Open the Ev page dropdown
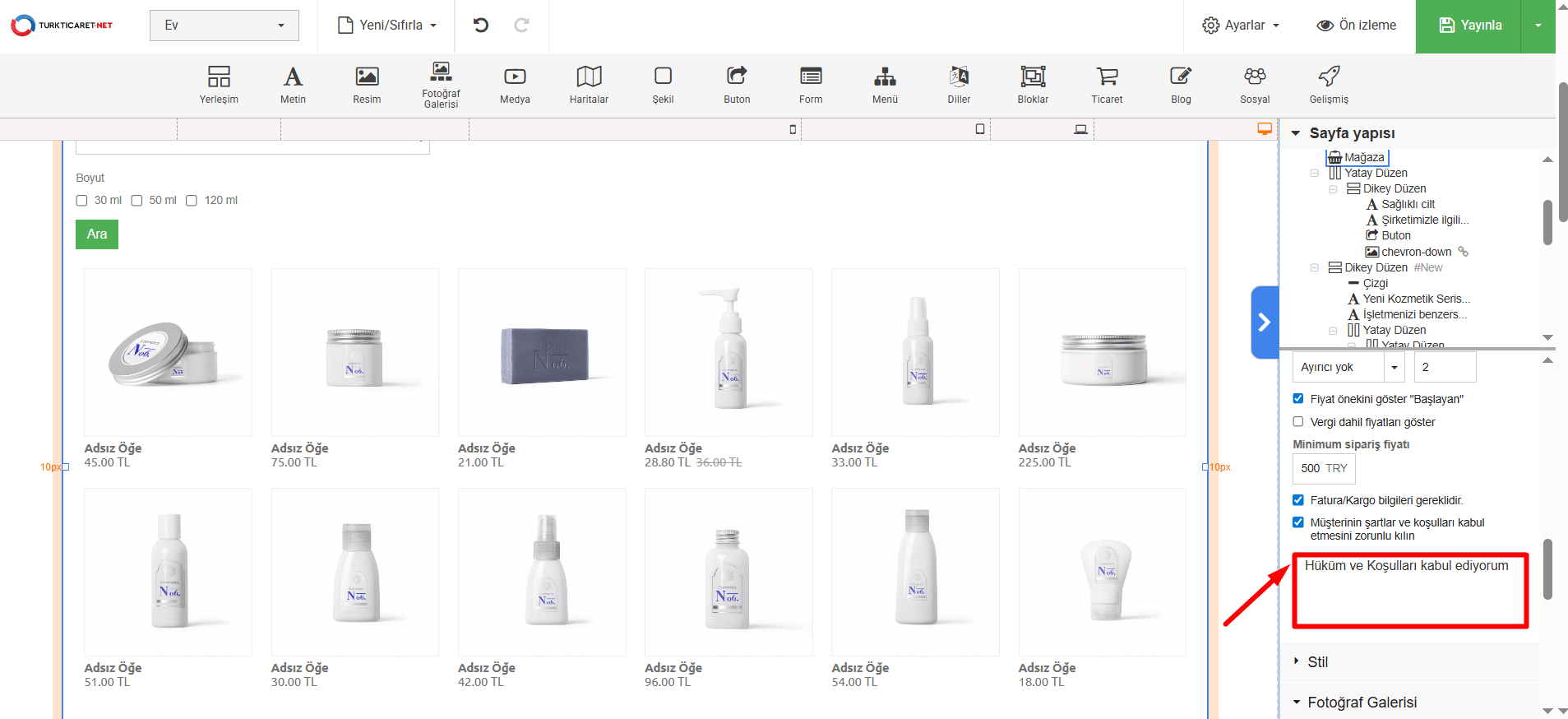Image resolution: width=1568 pixels, height=719 pixels. pos(224,26)
